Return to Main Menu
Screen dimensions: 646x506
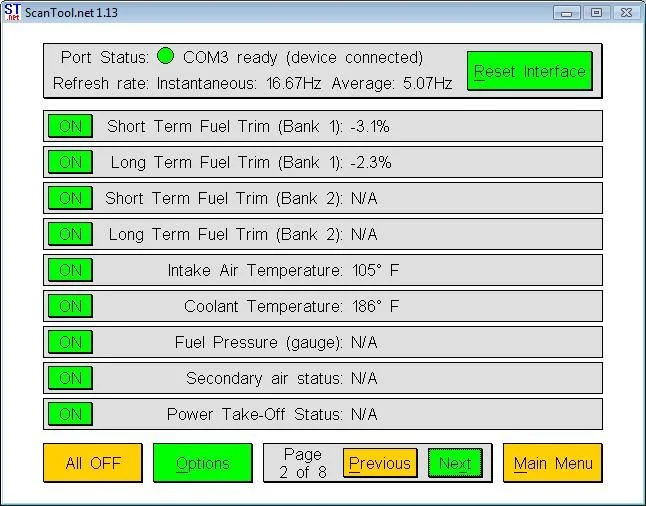tap(552, 463)
